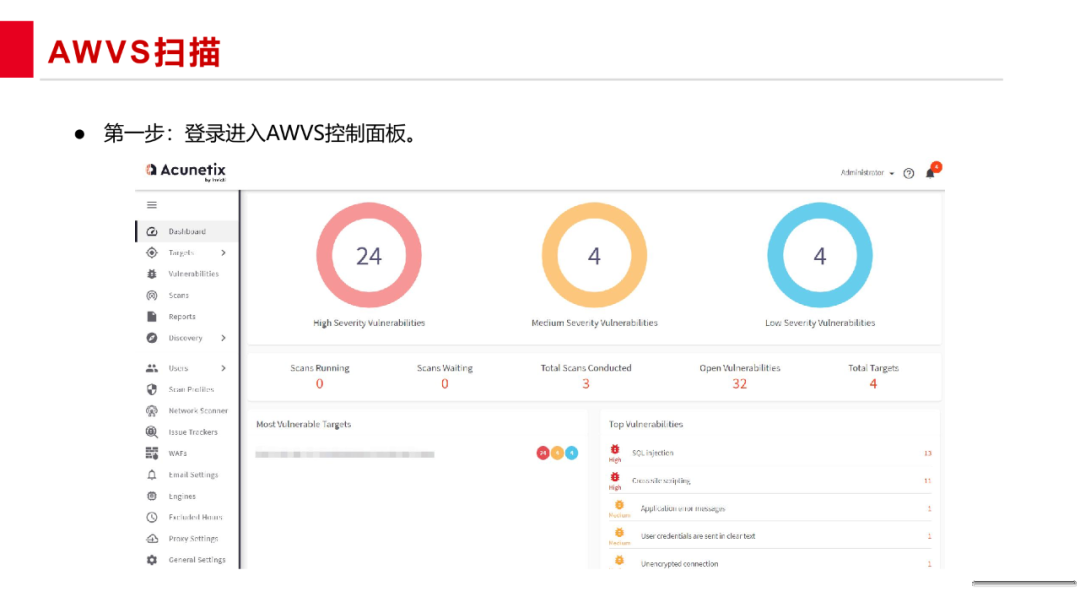Click the blue low-count badge on target
Viewport: 1080px width, 608px height.
click(x=572, y=453)
